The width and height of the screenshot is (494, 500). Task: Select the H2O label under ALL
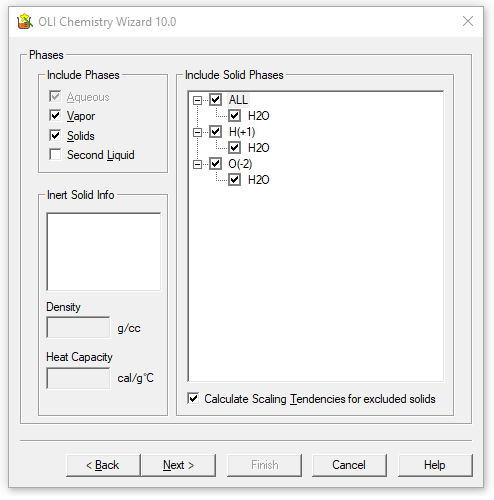(x=258, y=116)
